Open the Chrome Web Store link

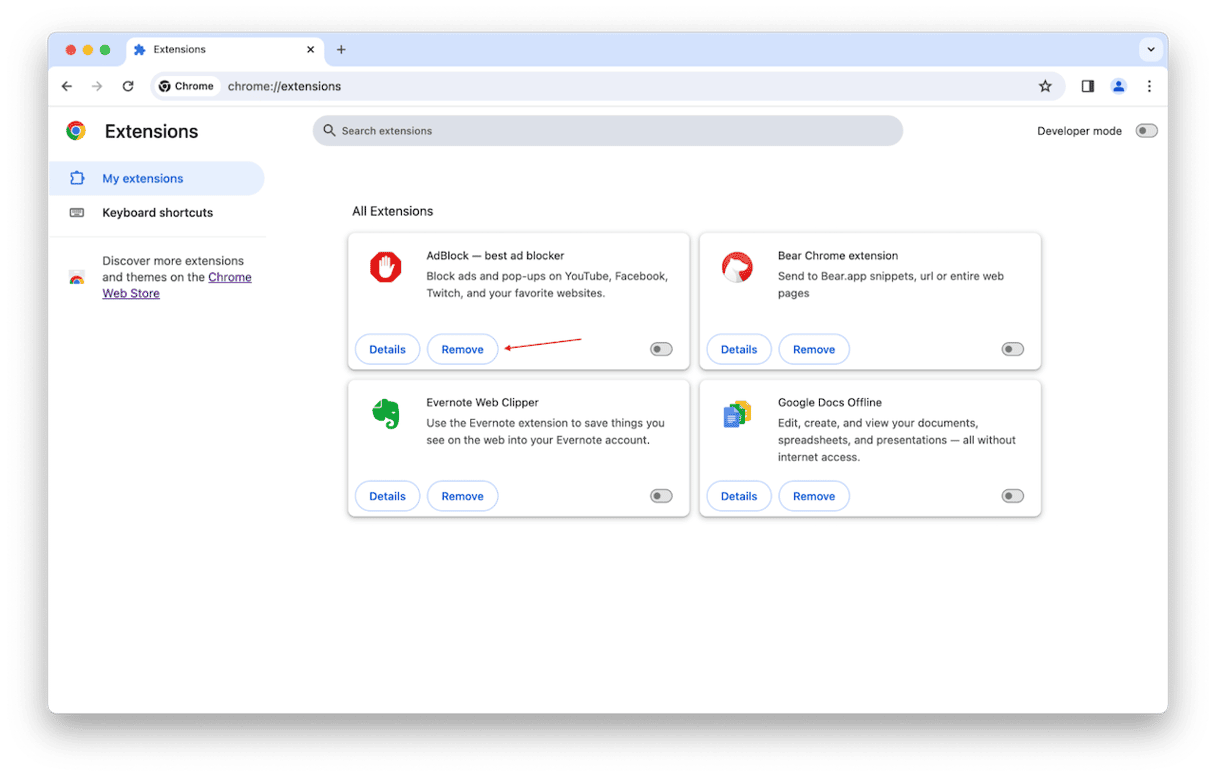tap(229, 278)
